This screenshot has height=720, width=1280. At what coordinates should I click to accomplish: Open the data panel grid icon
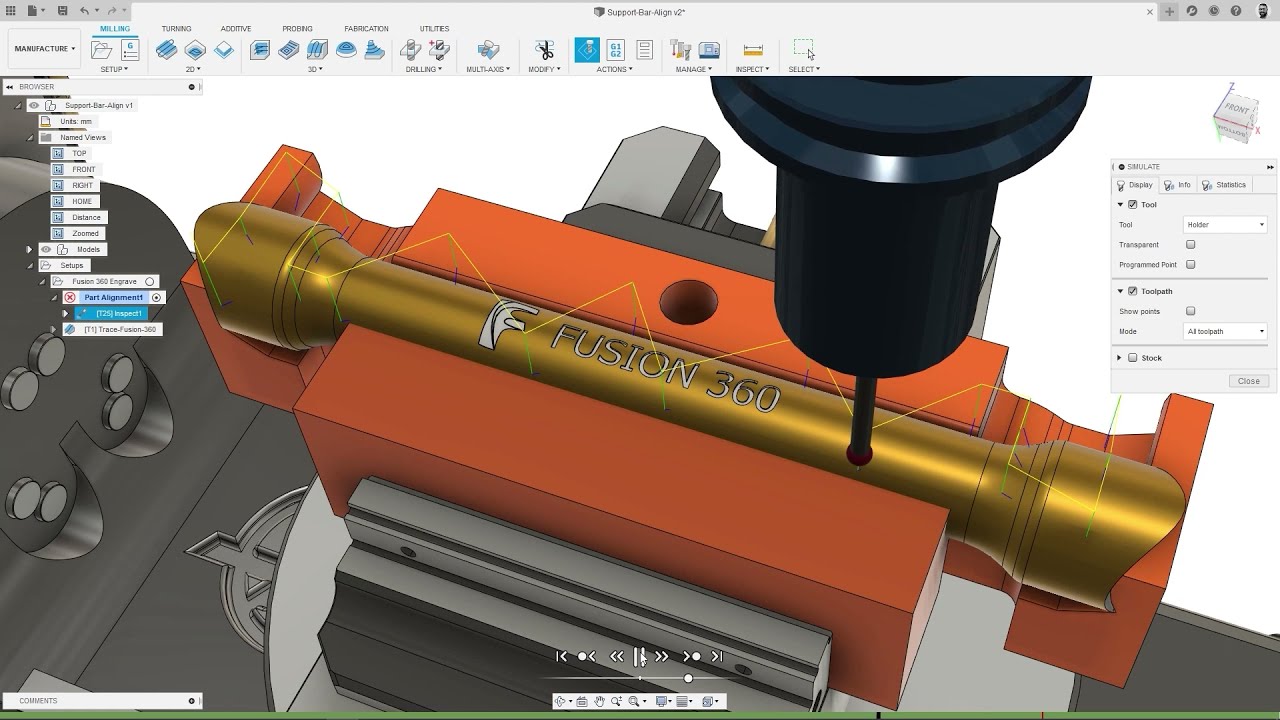coord(11,11)
